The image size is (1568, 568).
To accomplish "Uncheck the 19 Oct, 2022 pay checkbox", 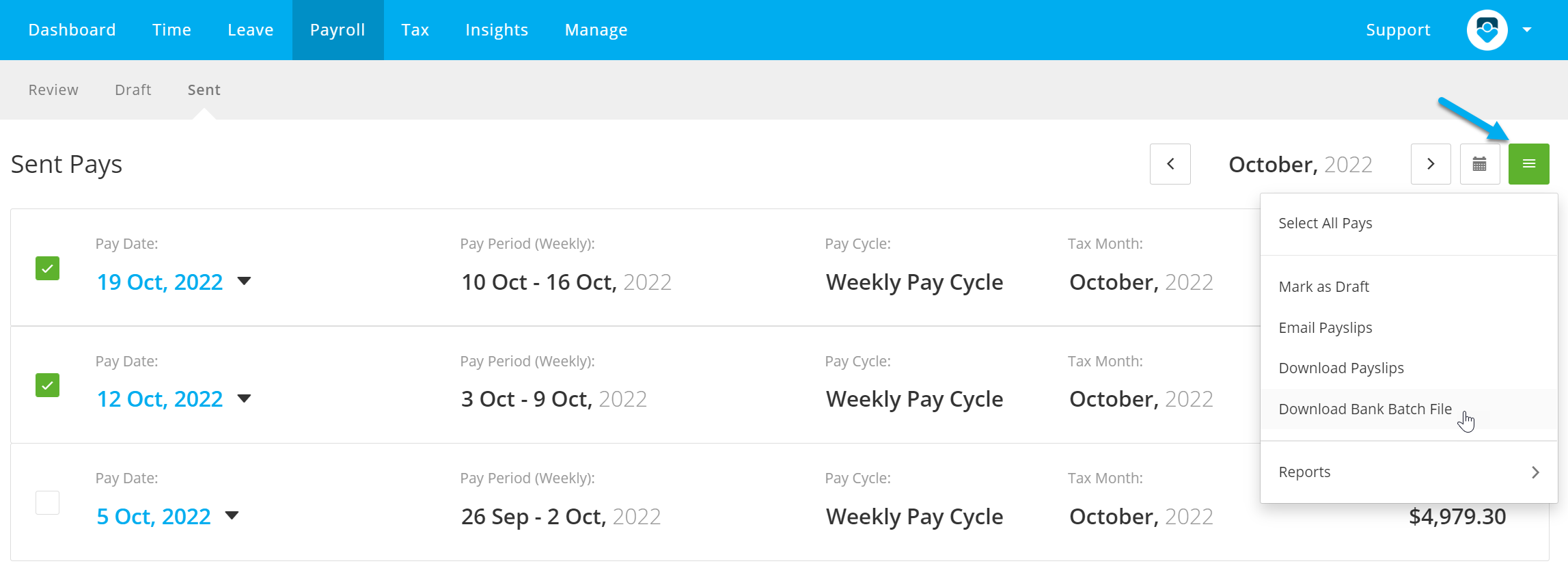I will 47,268.
